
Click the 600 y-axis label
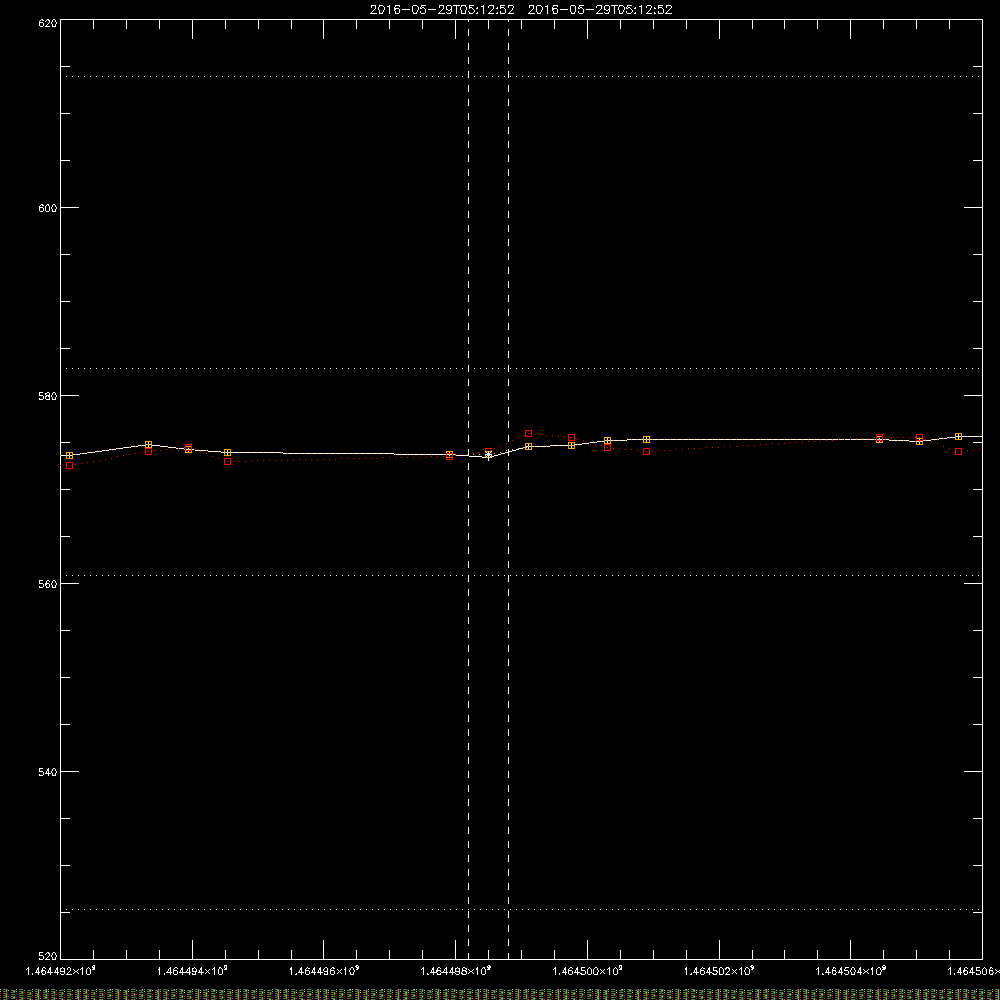pos(48,208)
